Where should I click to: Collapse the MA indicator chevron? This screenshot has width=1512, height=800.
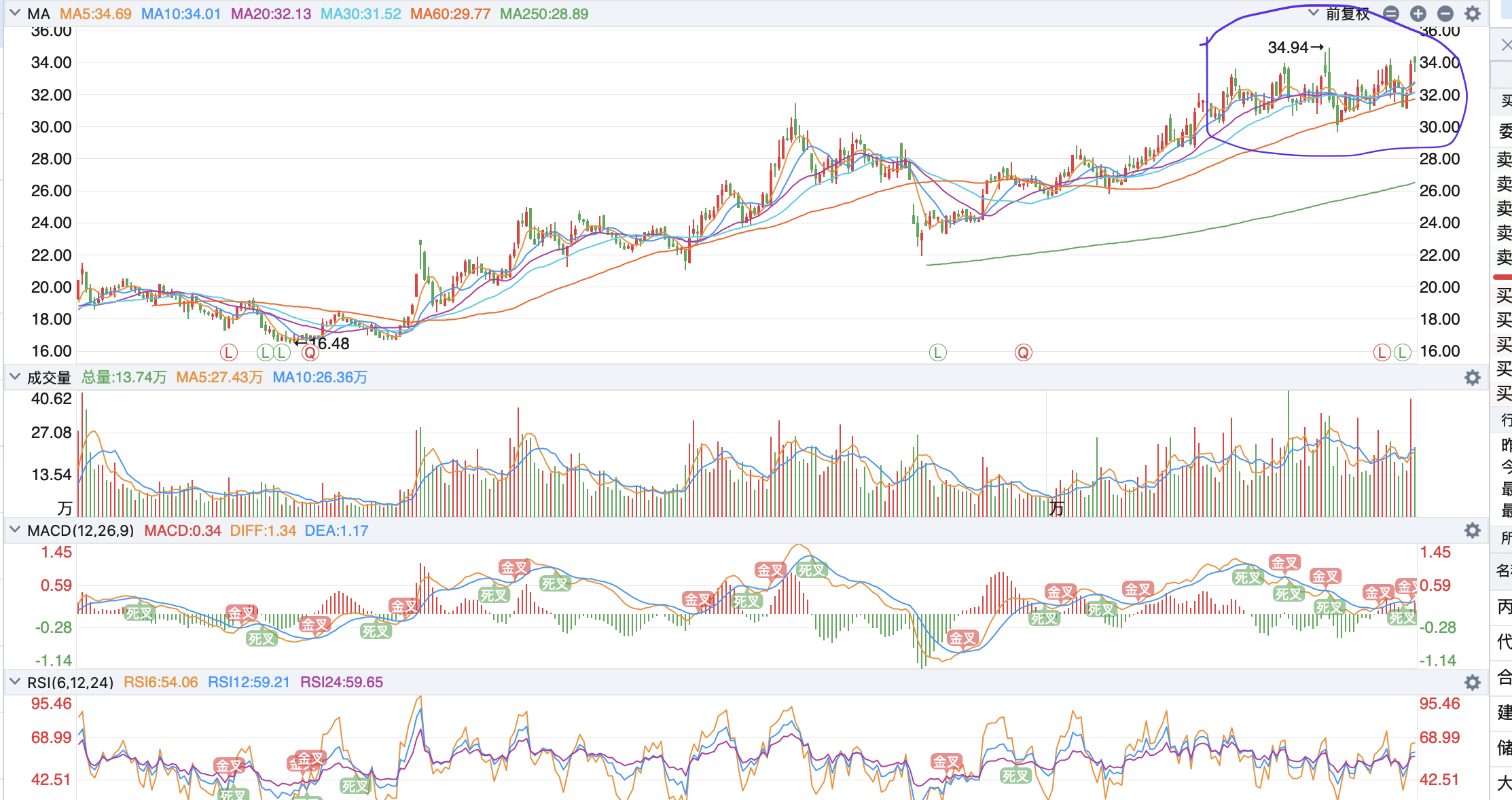[15, 13]
